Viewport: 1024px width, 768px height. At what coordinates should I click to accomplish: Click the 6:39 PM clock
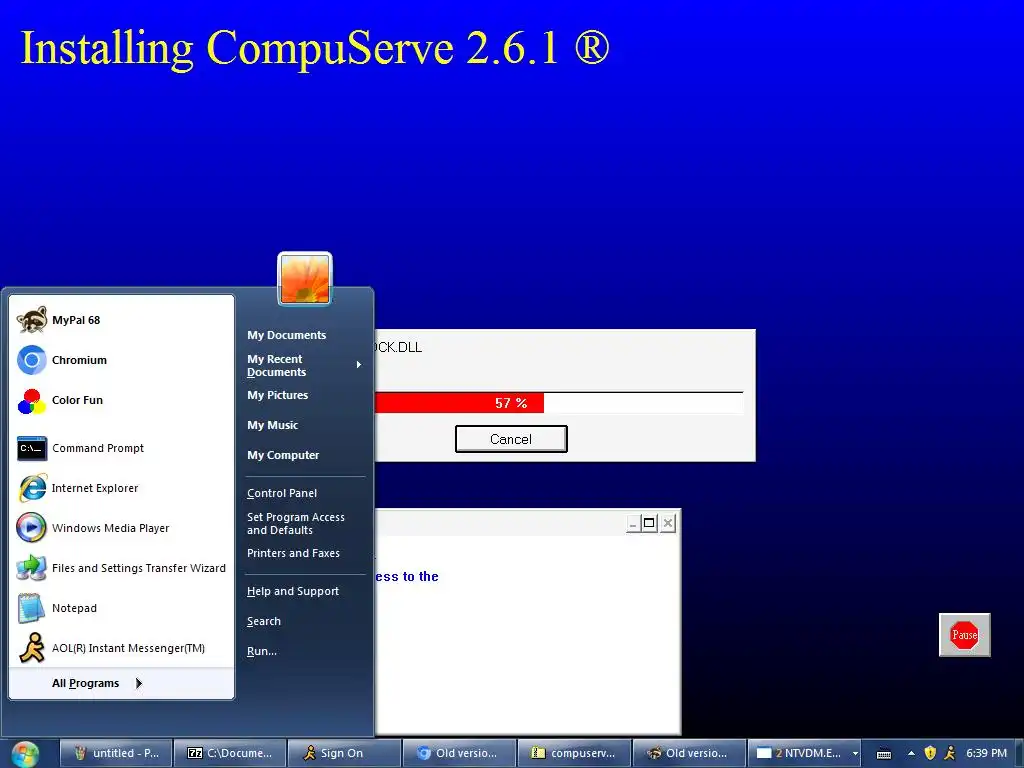tap(987, 753)
